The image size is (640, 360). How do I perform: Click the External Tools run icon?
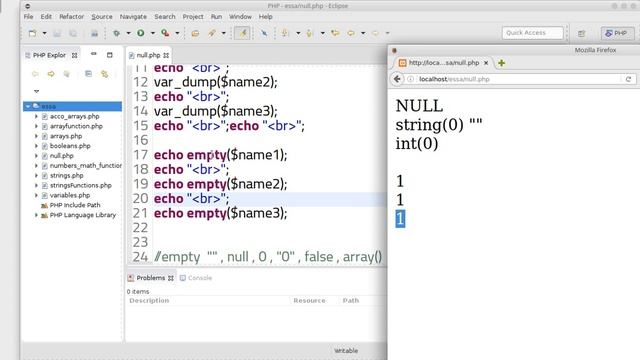click(165, 33)
